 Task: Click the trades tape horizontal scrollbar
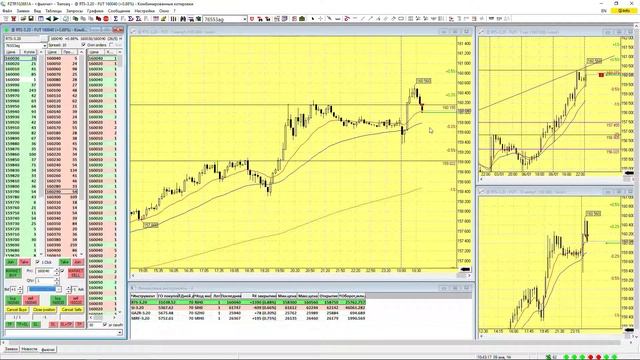103,318
